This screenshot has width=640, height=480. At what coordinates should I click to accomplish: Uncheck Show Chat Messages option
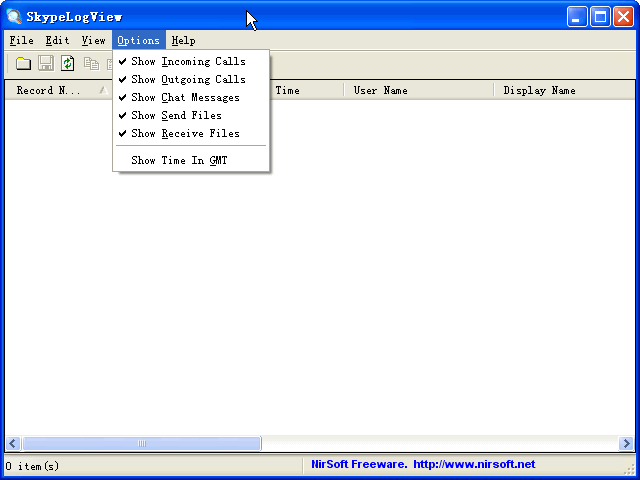point(191,98)
